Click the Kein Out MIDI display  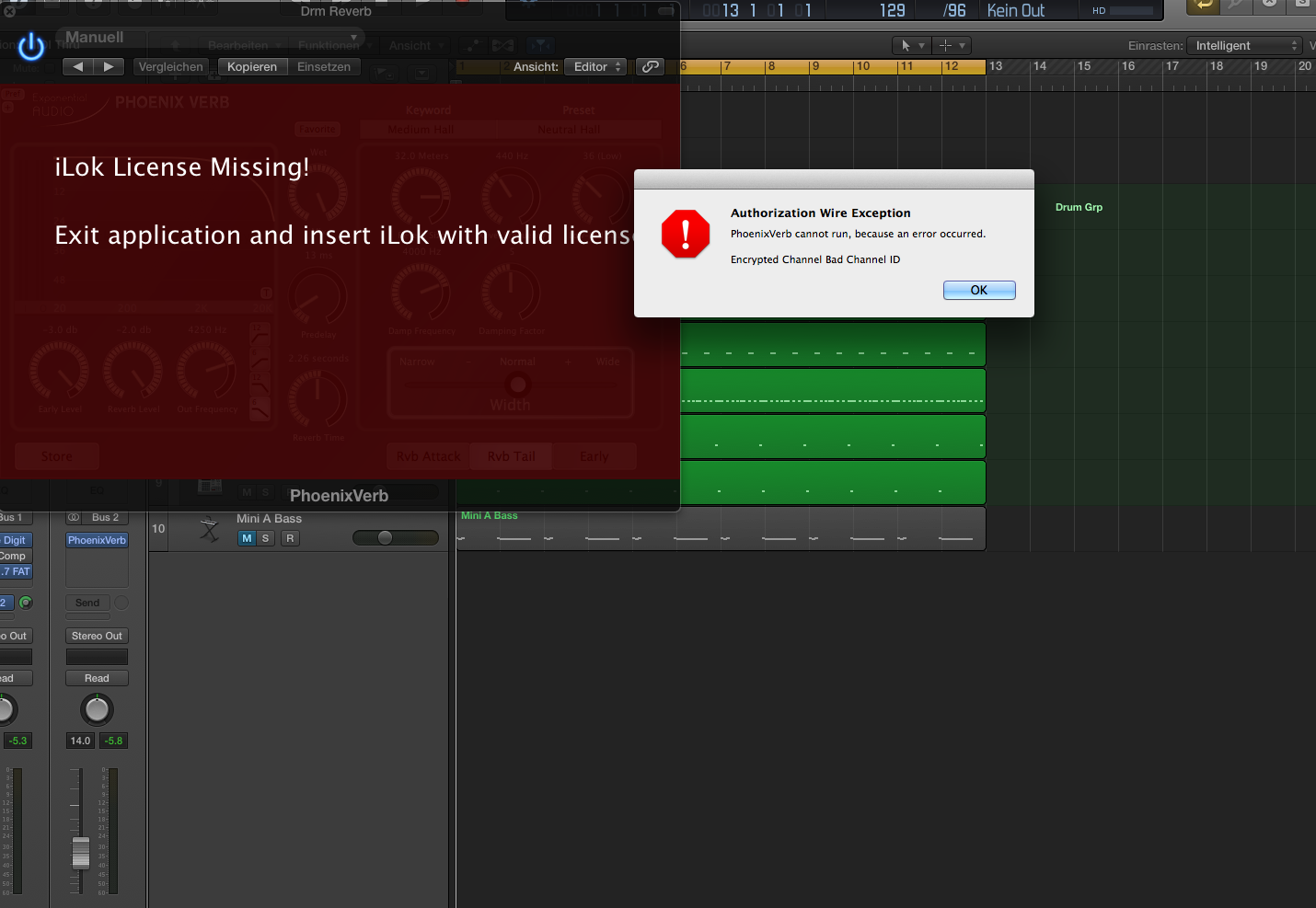tap(1016, 10)
